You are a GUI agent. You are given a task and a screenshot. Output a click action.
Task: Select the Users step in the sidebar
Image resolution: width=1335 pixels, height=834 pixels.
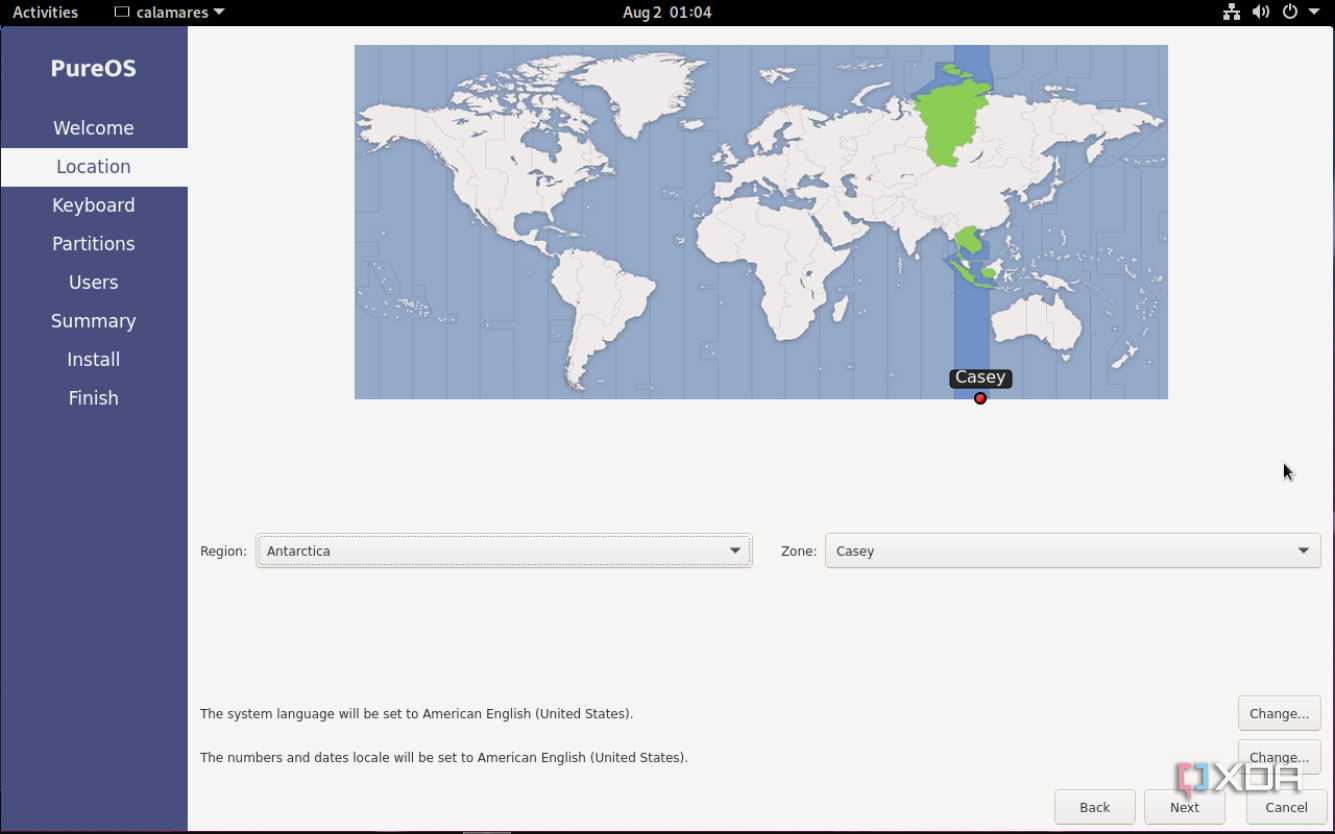94,282
